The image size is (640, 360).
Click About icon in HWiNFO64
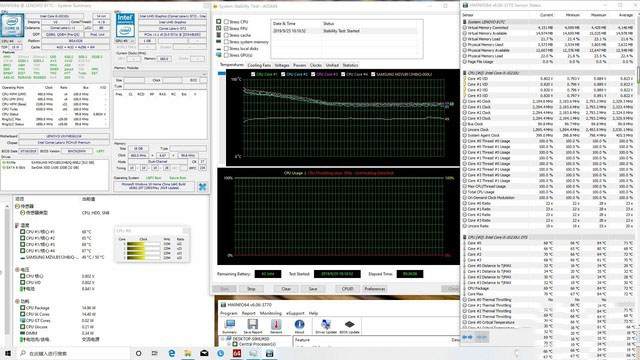299,325
